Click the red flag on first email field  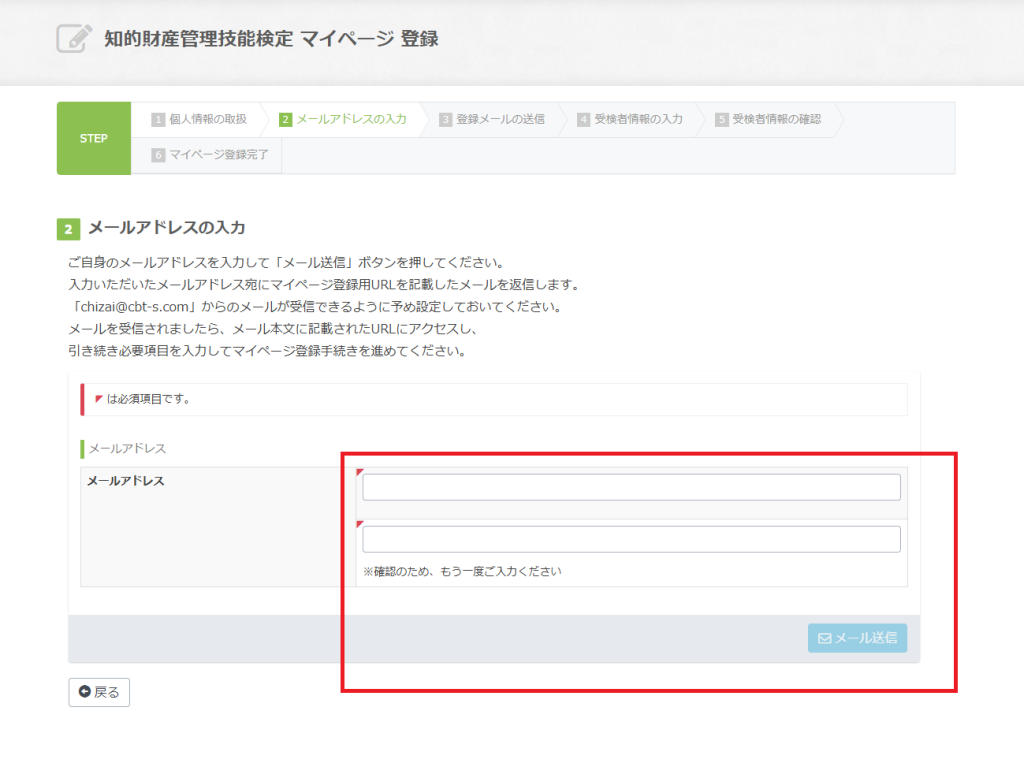[360, 471]
